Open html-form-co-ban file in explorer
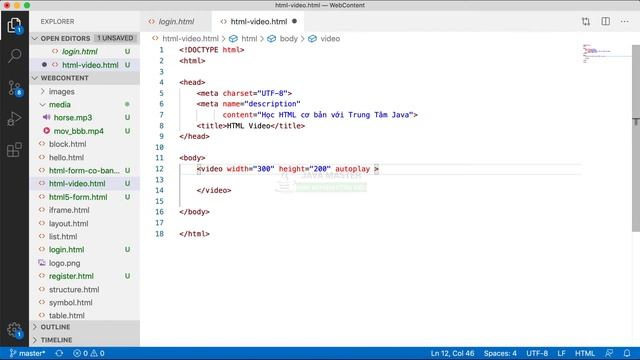Screen dimensions: 640x360 pyautogui.click(x=84, y=171)
